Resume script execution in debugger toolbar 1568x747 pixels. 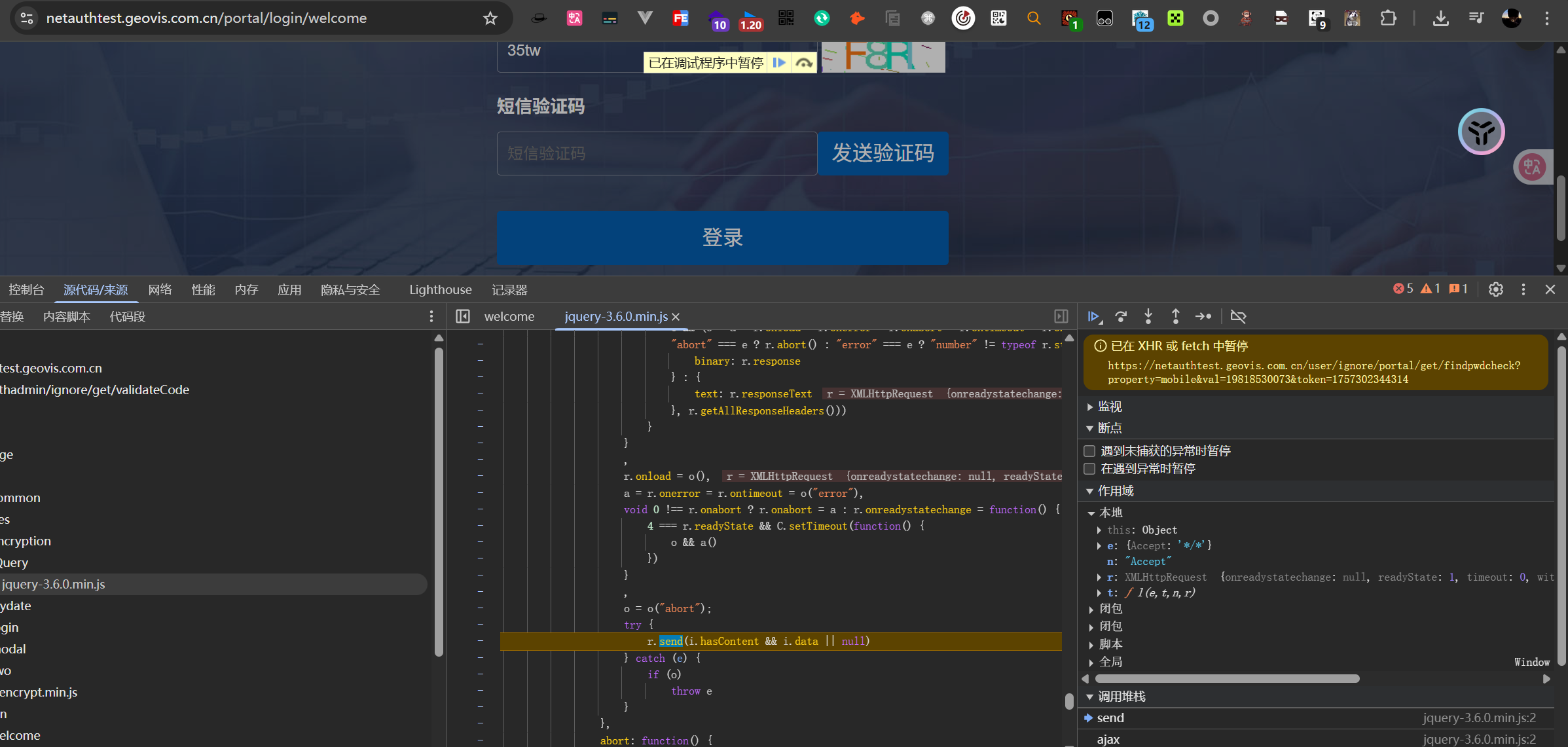coord(1093,317)
